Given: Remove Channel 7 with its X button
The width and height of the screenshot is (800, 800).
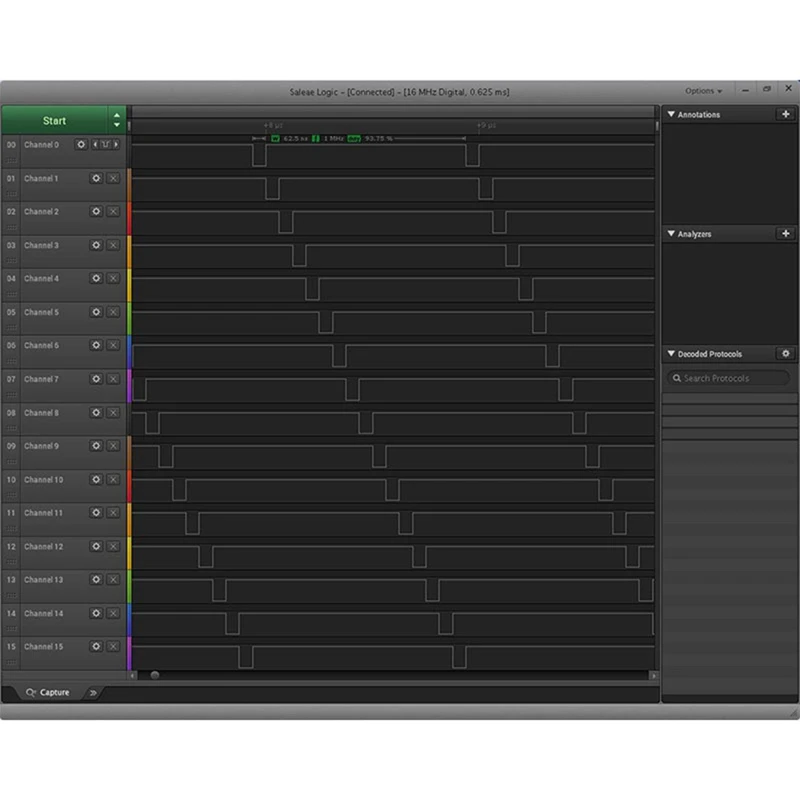Looking at the screenshot, I should point(113,379).
